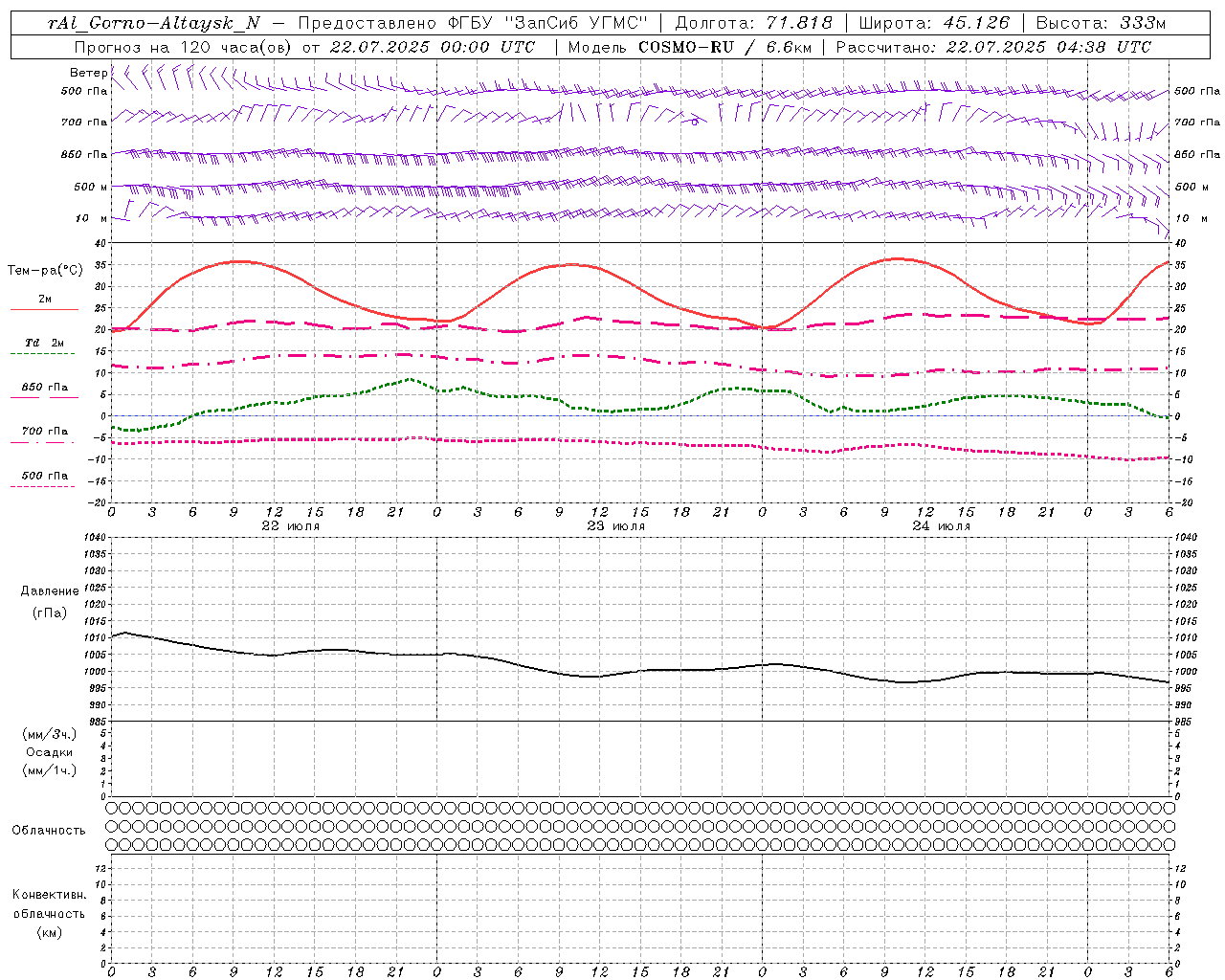
Task: Click the dotted line sample under 500 гПа legend
Action: 43,487
